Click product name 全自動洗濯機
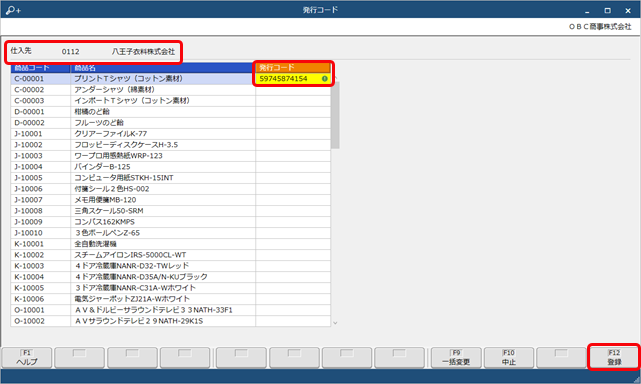The width and height of the screenshot is (641, 384). [x=95, y=244]
